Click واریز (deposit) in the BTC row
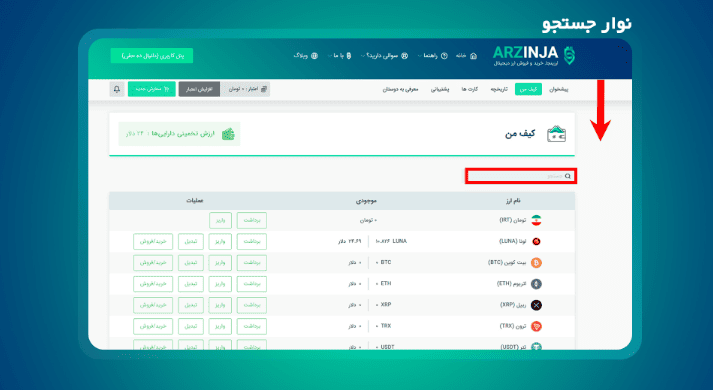 click(221, 263)
